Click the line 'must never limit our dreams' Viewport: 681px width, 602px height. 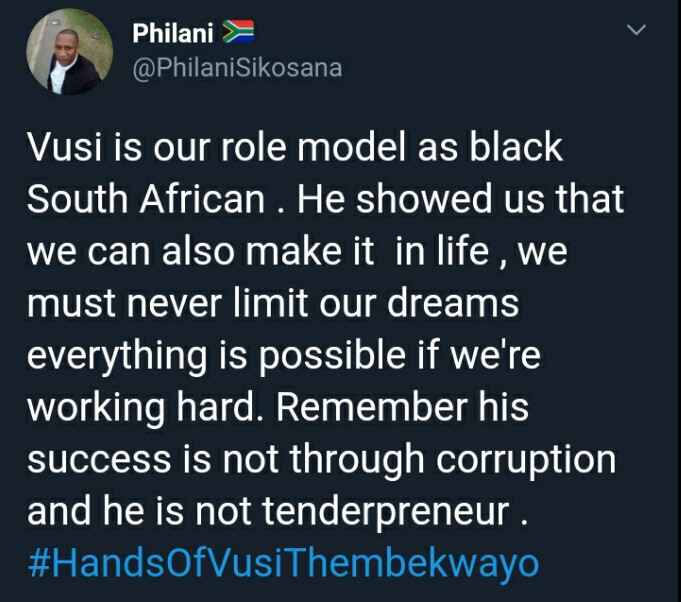point(273,303)
